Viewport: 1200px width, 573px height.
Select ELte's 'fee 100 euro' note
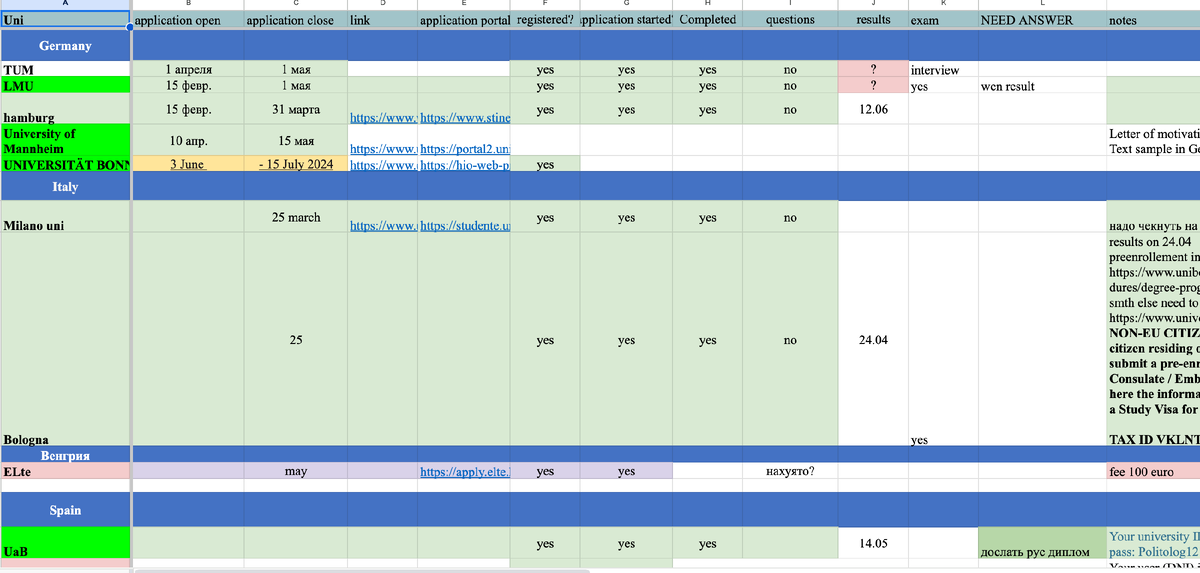[x=1153, y=471]
